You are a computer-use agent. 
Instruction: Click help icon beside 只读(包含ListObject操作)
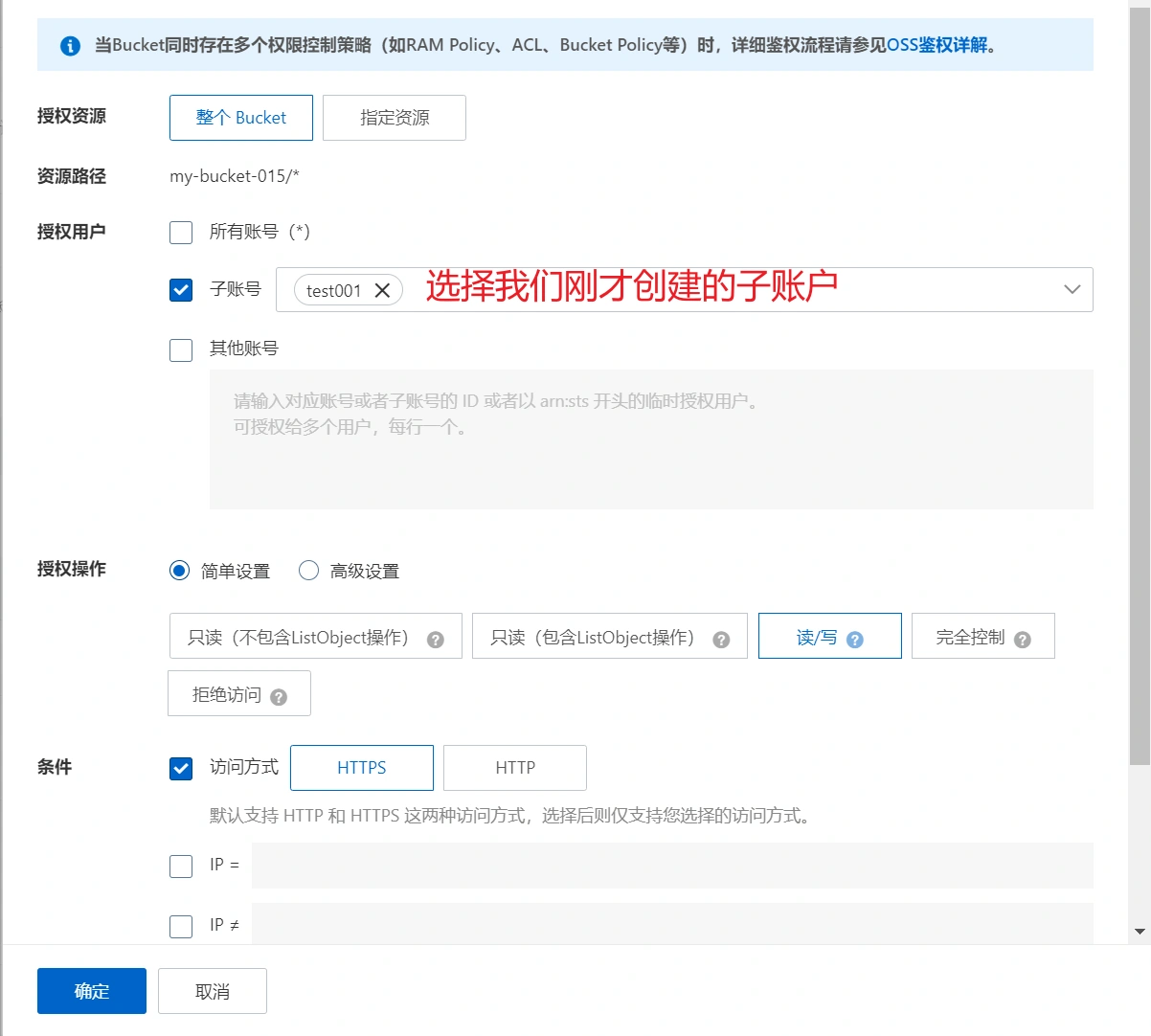coord(721,640)
